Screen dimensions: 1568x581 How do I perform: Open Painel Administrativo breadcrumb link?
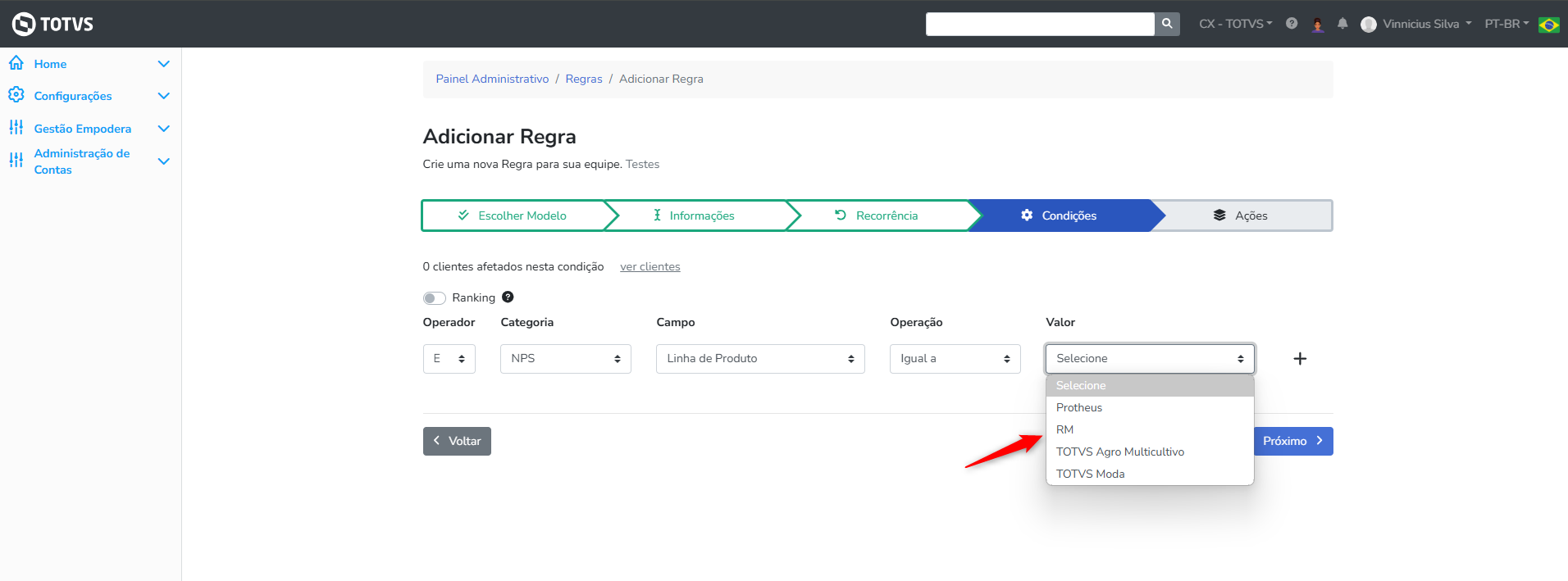pos(492,79)
